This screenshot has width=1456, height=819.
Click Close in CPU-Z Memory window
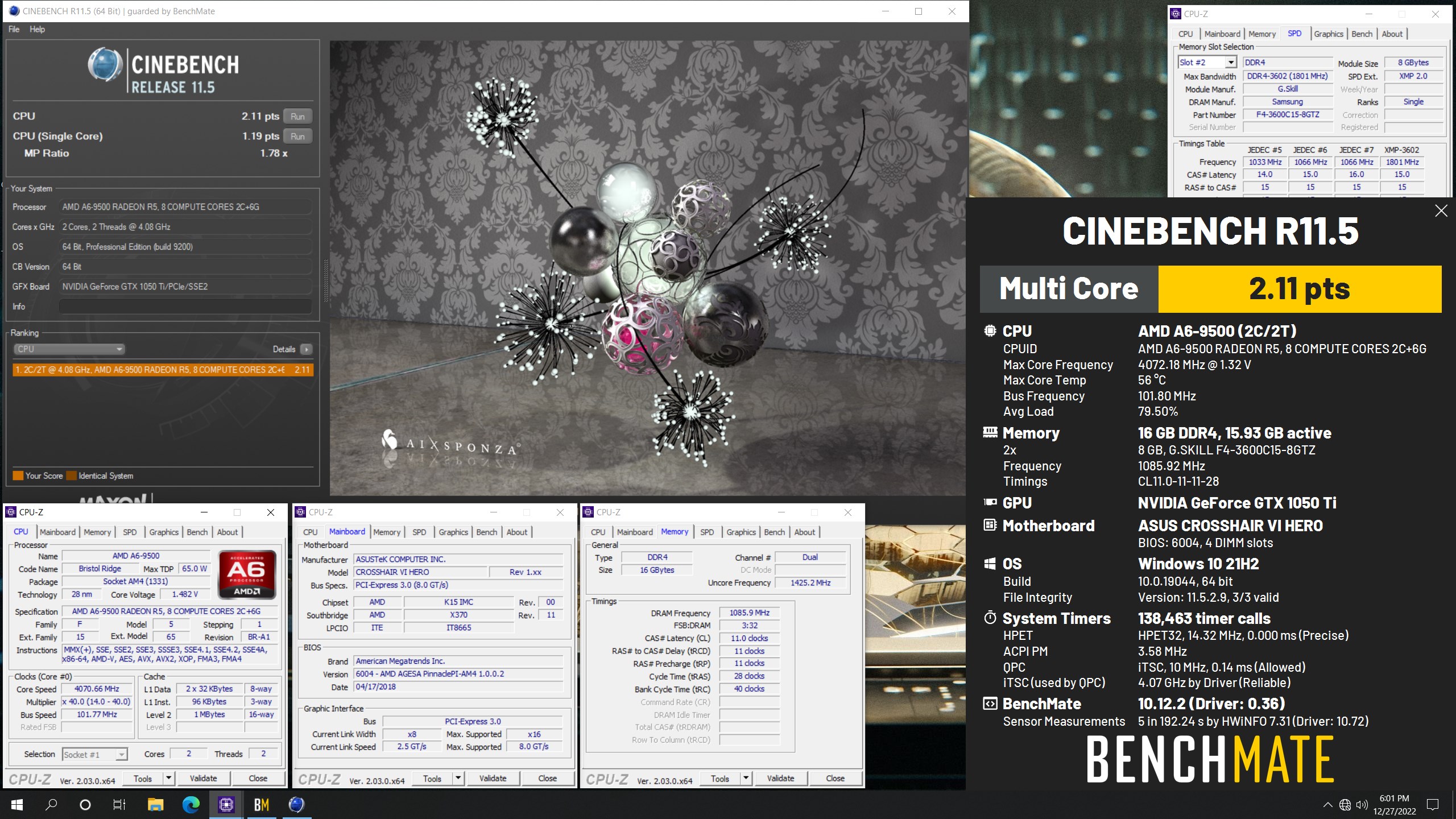click(835, 779)
